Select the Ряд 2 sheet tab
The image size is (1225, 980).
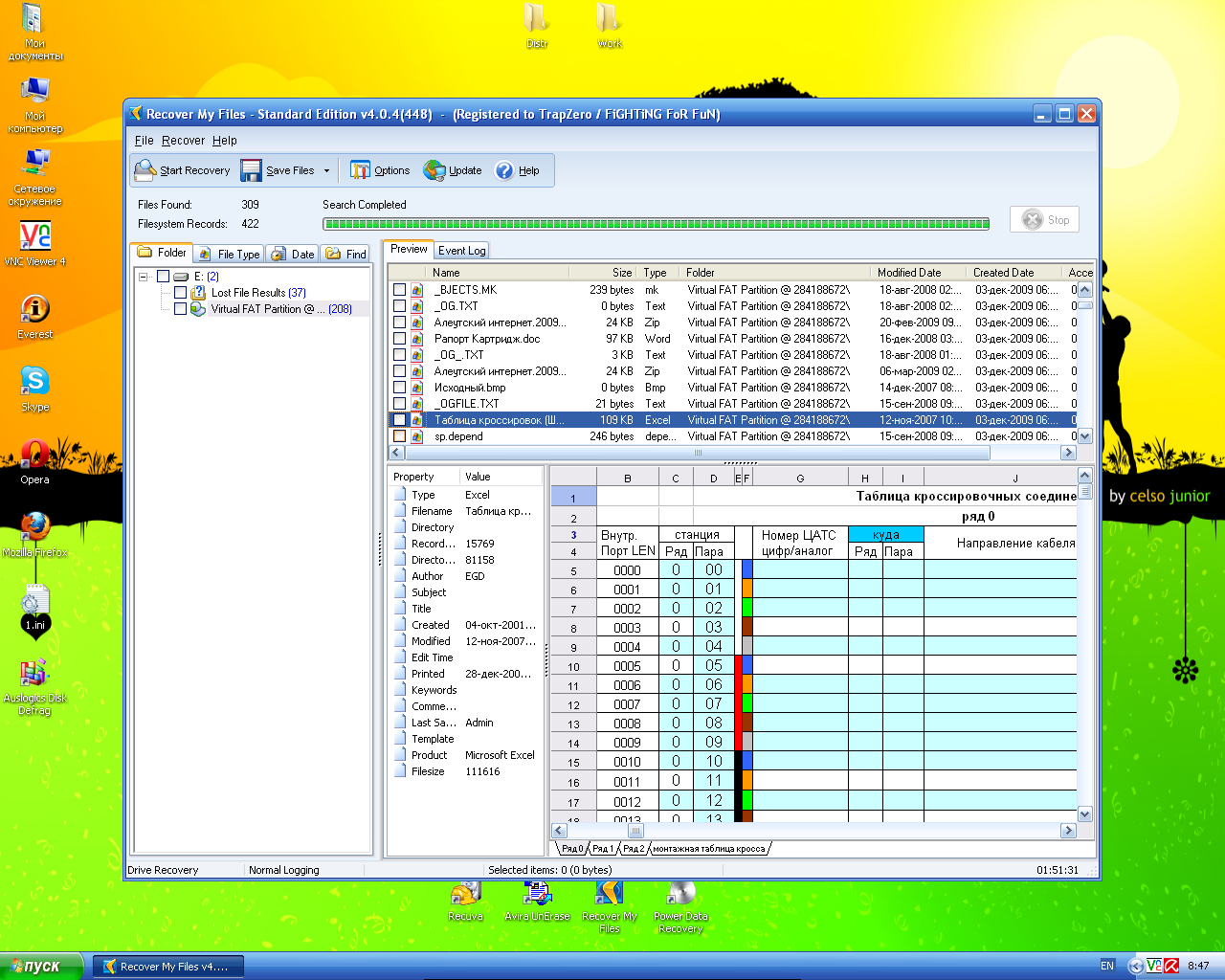(634, 849)
